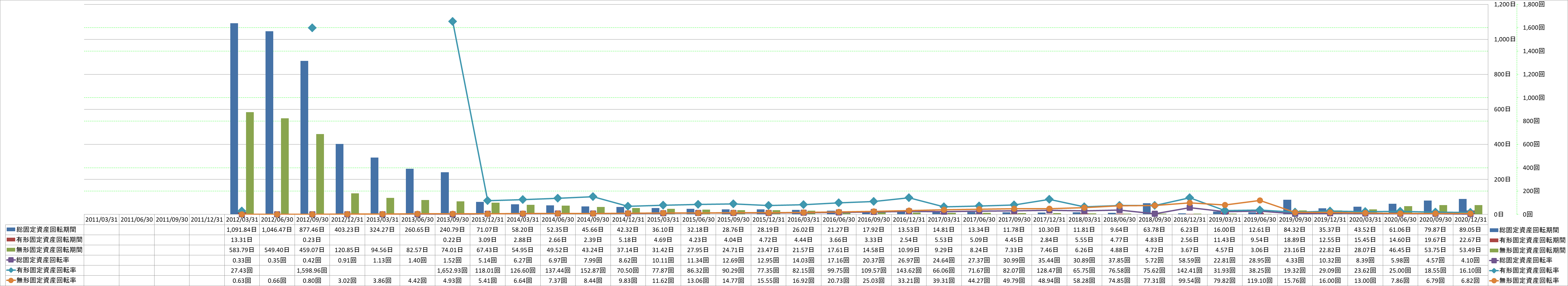Click the teal diamond marker above 2018/12/31
The width and height of the screenshot is (1568, 286).
[x=1189, y=198]
